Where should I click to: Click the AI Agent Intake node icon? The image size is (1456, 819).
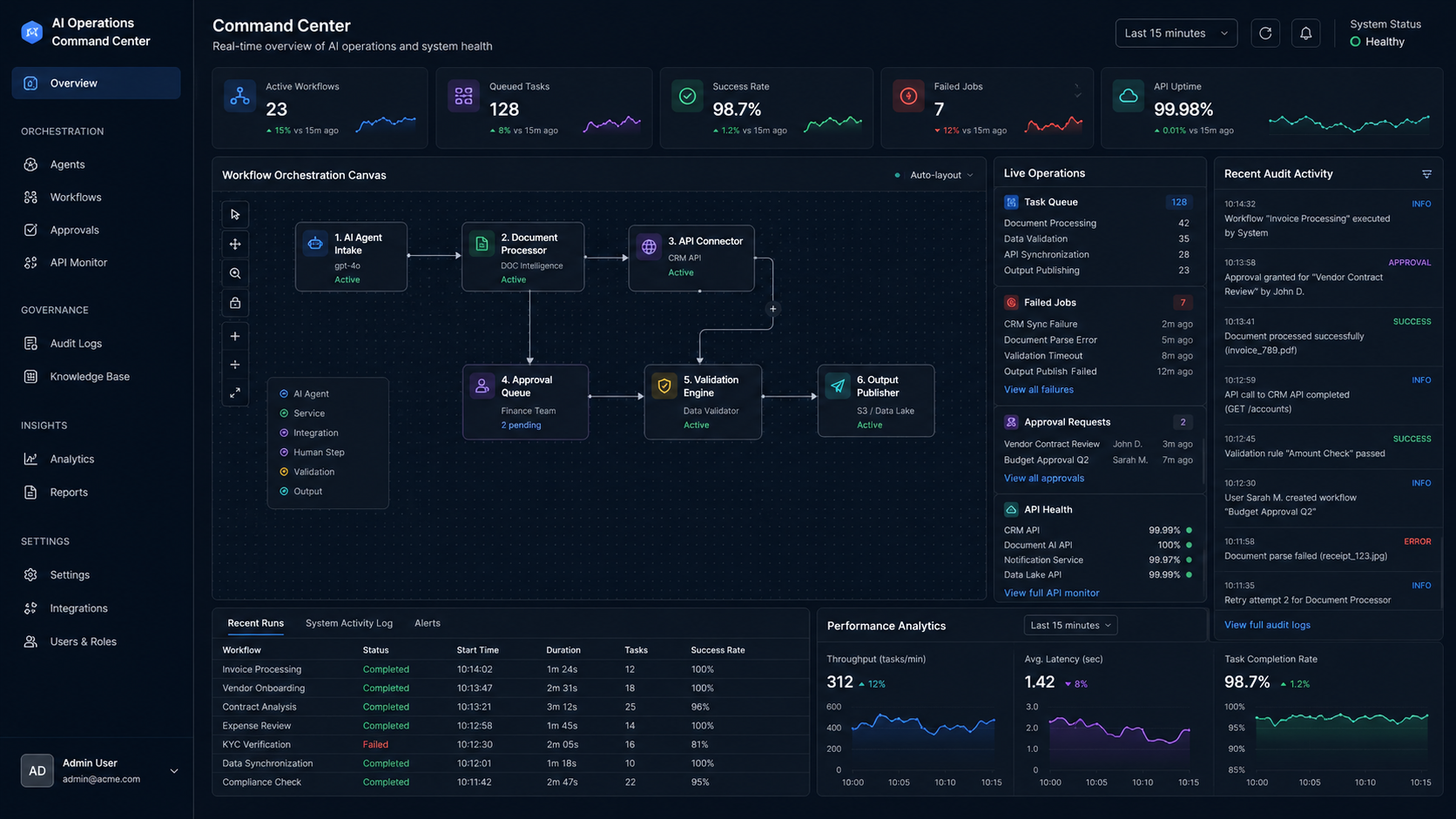[315, 245]
